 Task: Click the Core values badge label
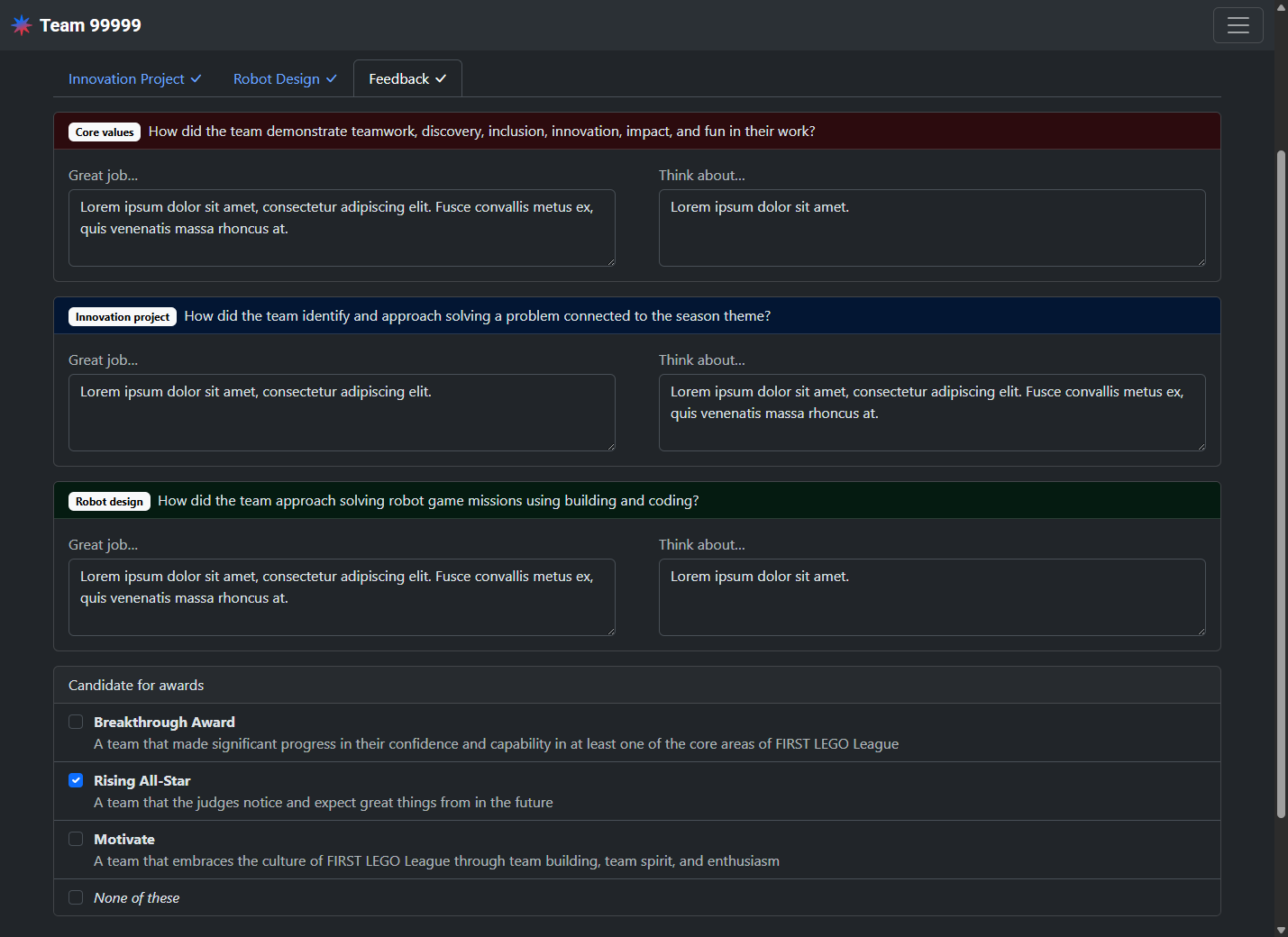click(105, 132)
